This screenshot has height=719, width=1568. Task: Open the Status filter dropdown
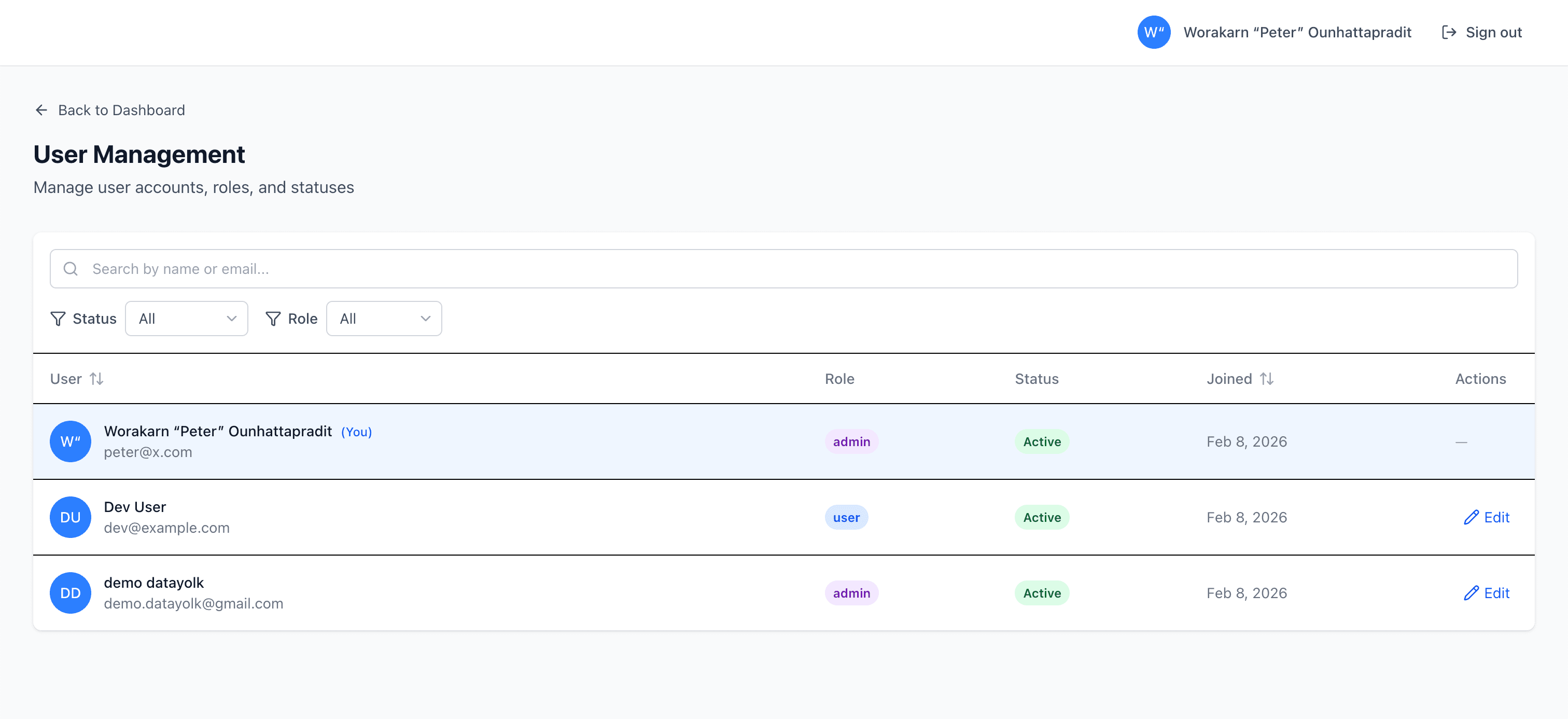(x=186, y=319)
